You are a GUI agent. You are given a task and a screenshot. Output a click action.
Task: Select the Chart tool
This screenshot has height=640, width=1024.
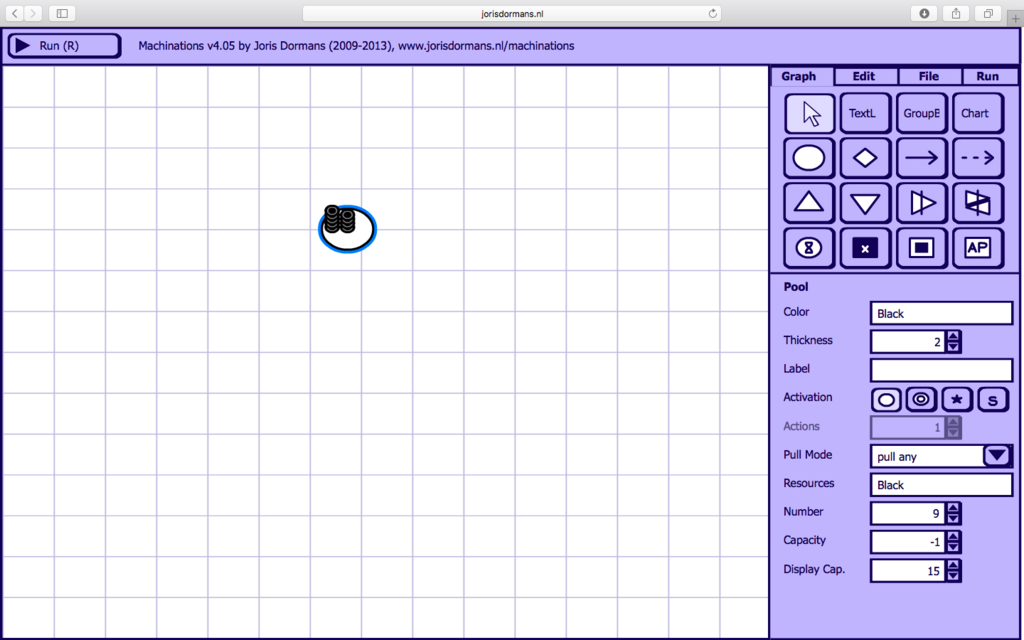978,113
